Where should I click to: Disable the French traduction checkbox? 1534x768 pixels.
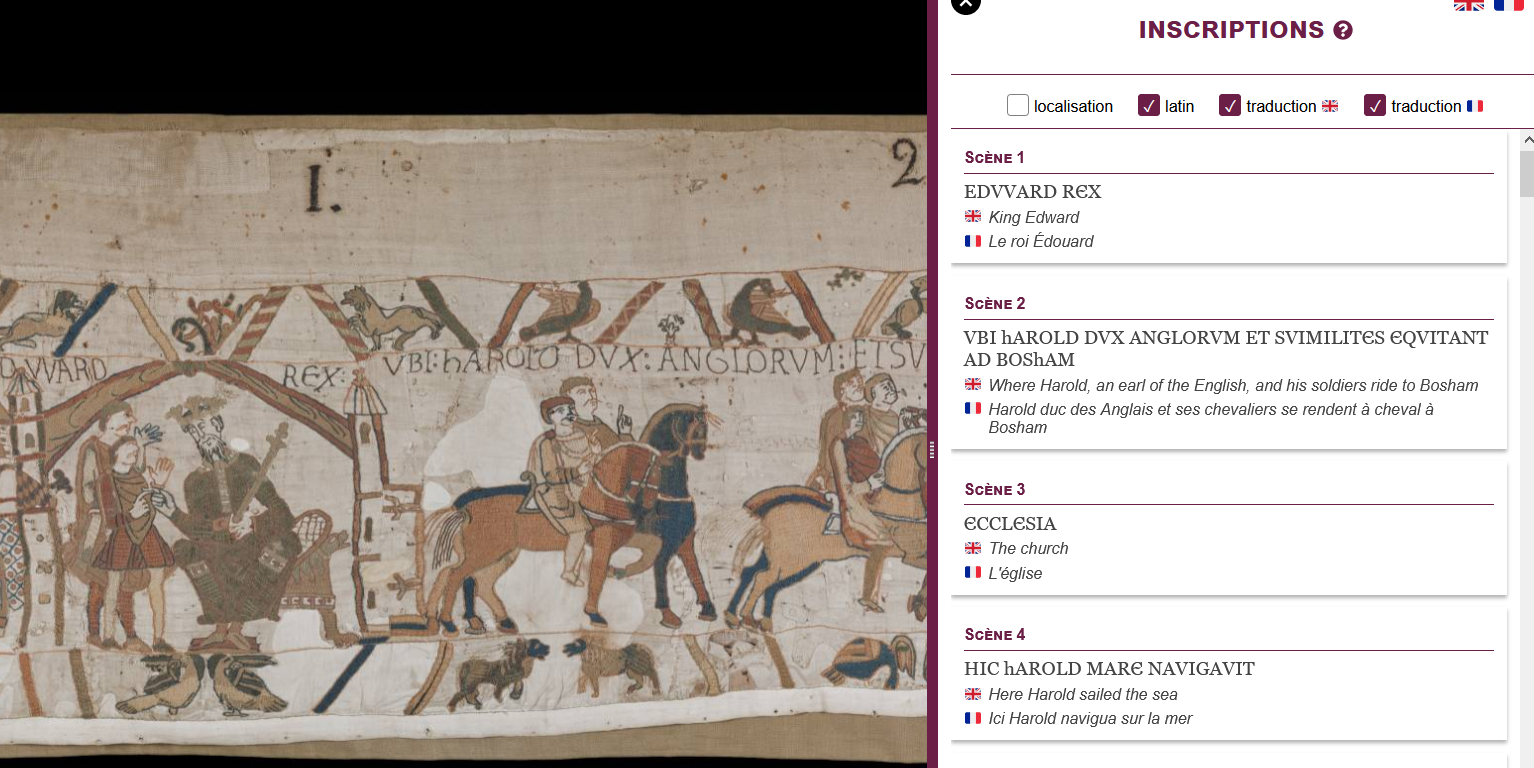point(1375,106)
